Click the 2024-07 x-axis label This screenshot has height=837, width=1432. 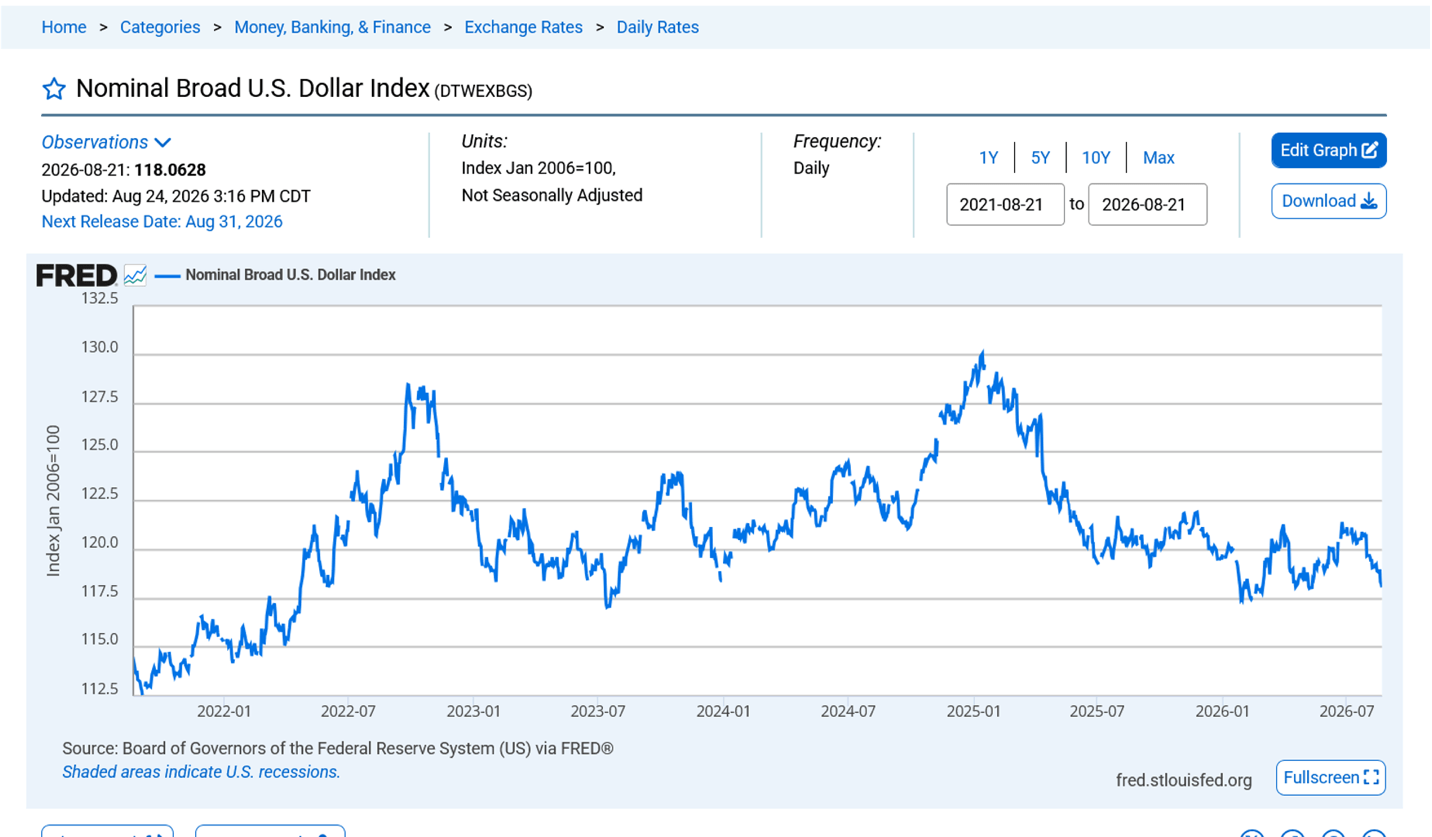coord(847,711)
